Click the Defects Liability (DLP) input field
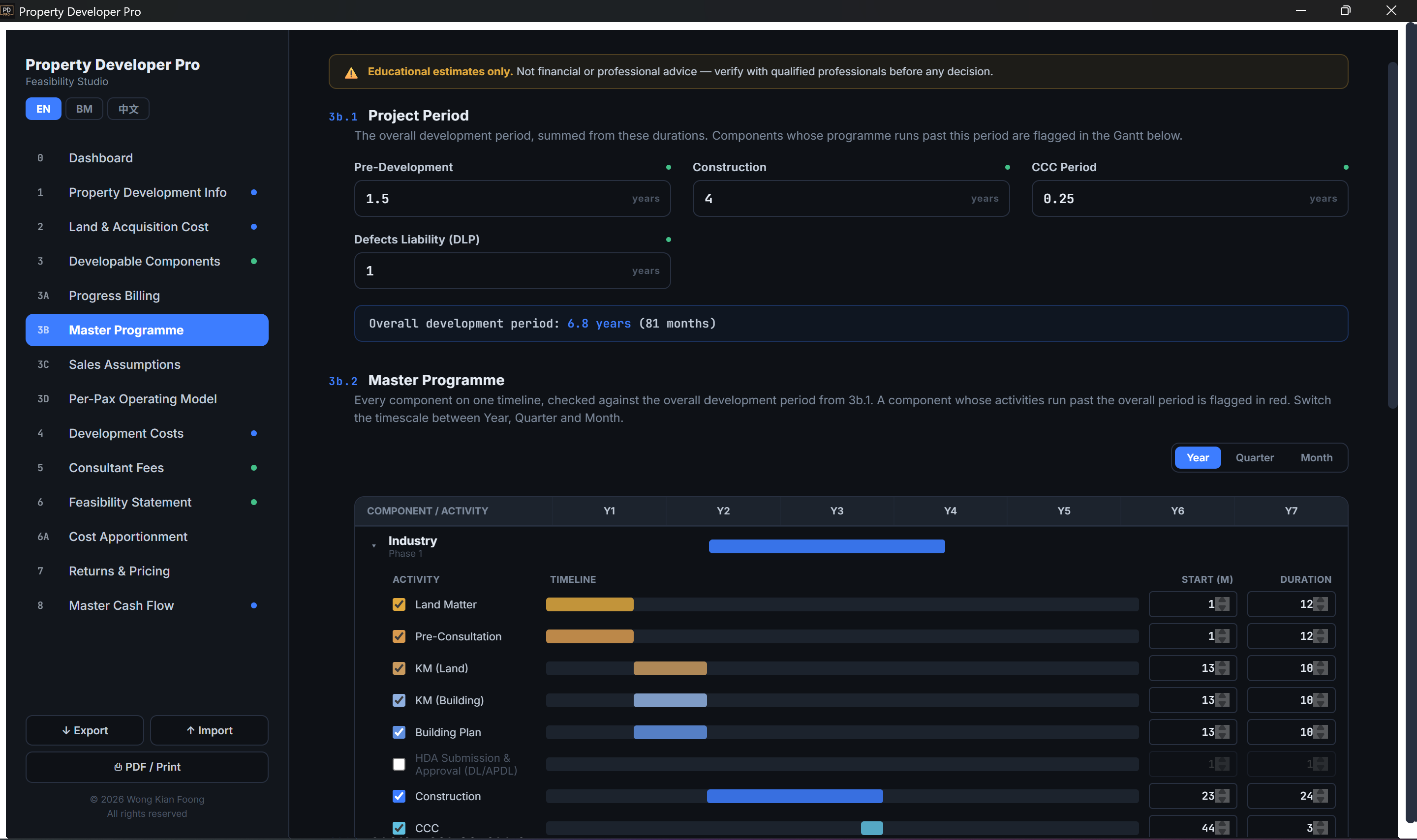Screen dimensions: 1417x840 coord(512,271)
